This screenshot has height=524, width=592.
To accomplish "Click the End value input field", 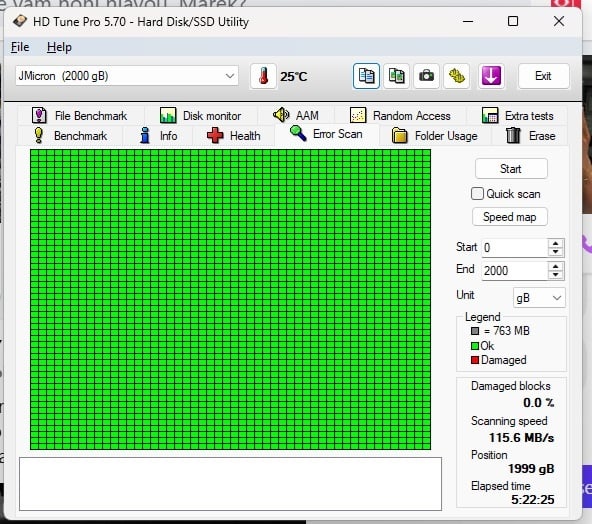I will [x=515, y=271].
